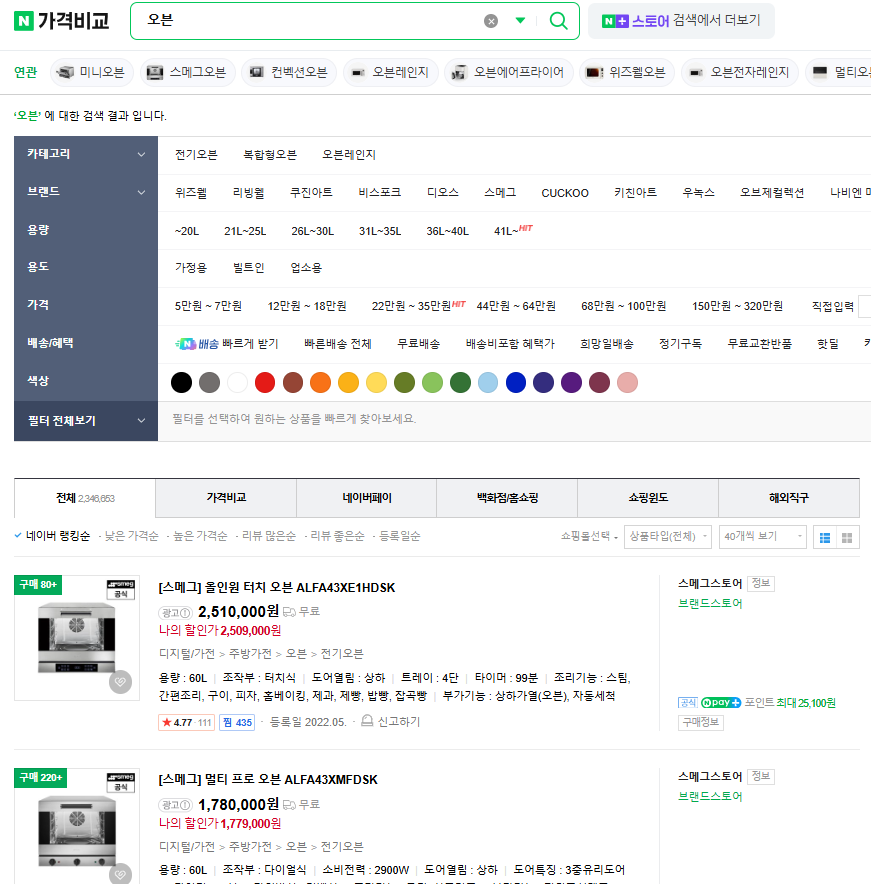Select the 오븐레인지 related keyword chip
This screenshot has width=871, height=884.
pyautogui.click(x=391, y=72)
